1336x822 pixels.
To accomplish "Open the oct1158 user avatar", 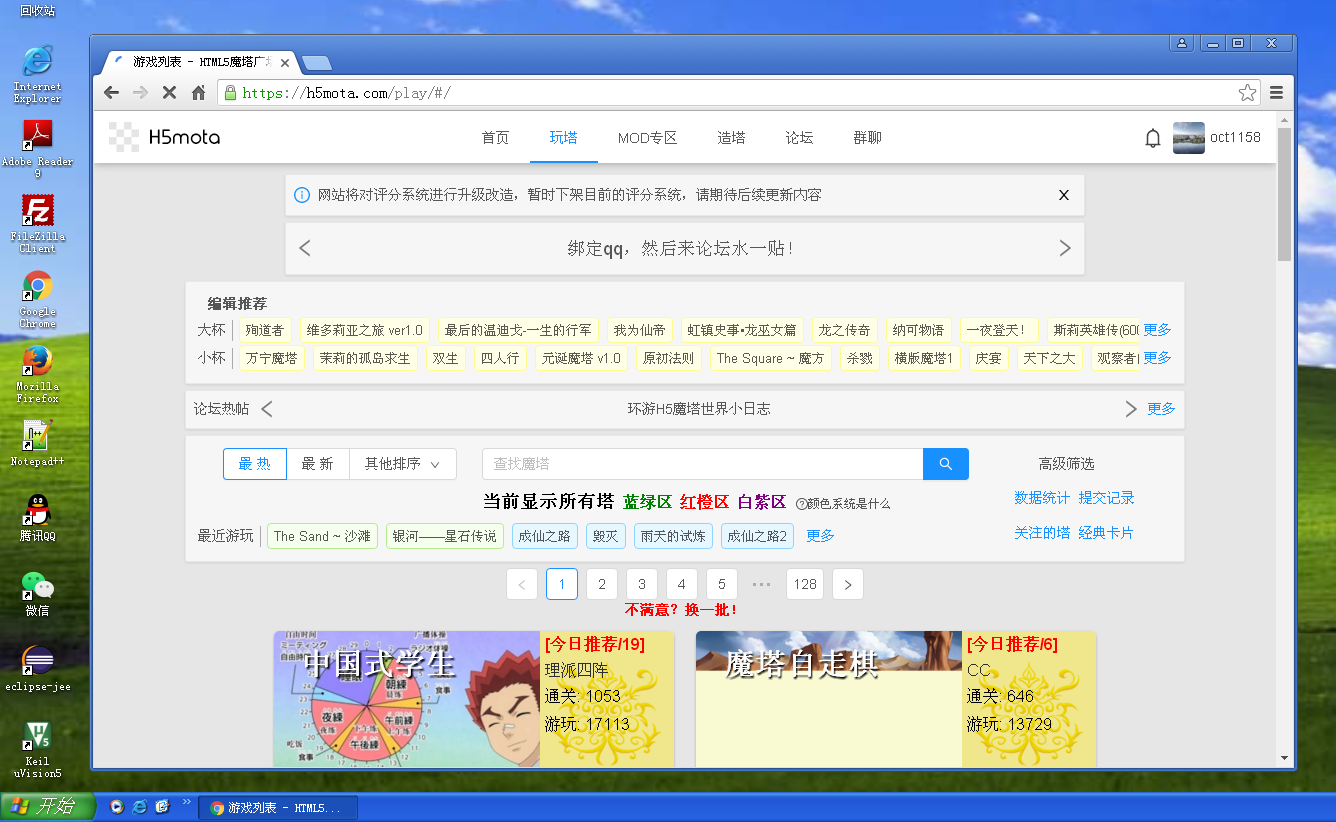I will [x=1188, y=138].
